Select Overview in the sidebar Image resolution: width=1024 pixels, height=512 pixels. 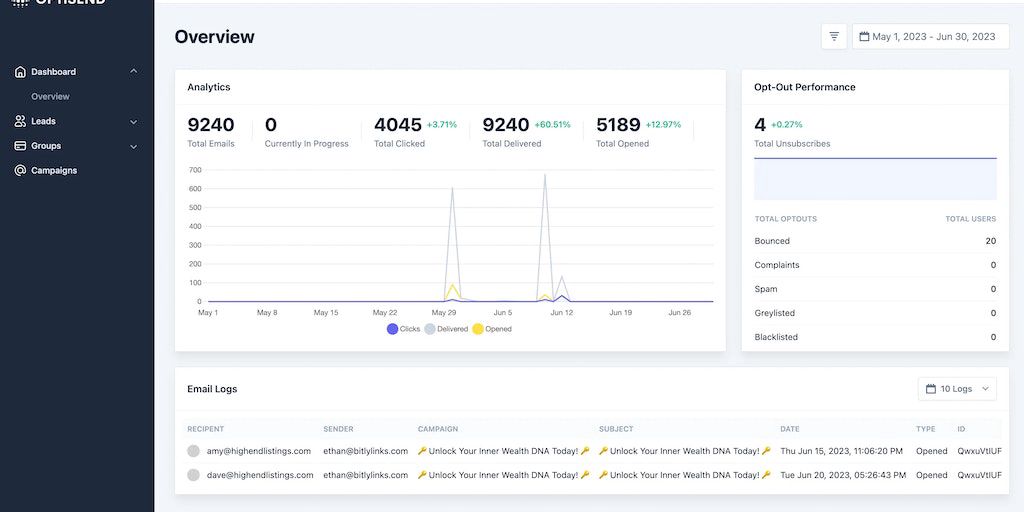click(50, 97)
